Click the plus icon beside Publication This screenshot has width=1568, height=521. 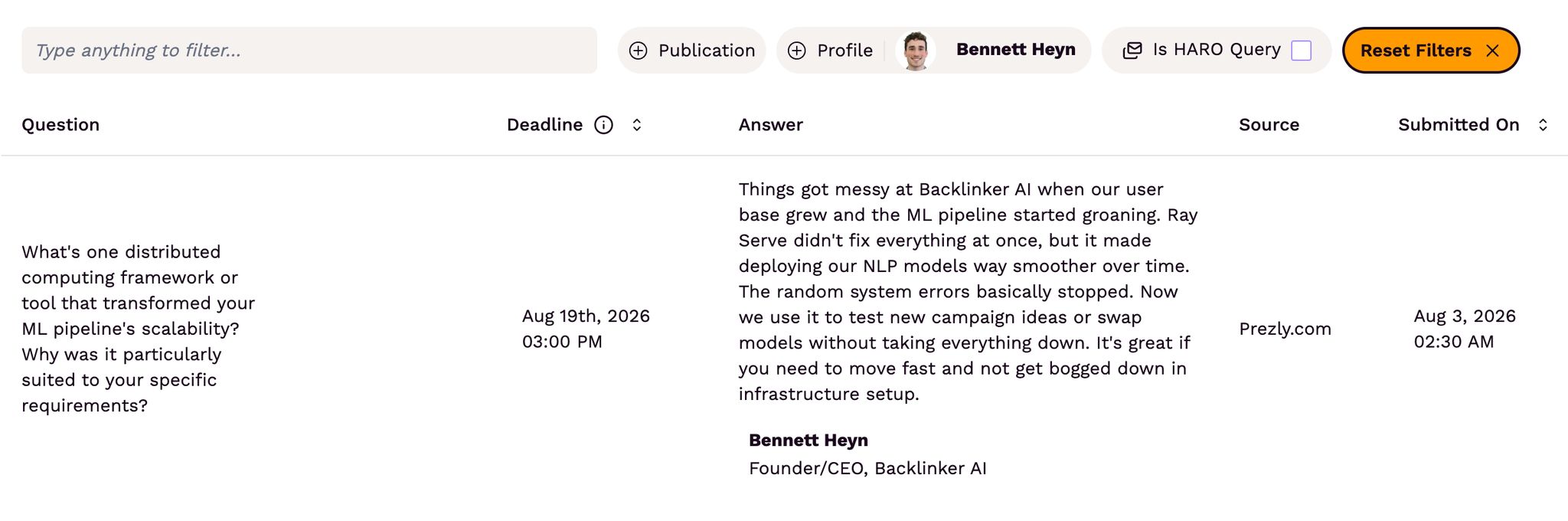coord(638,51)
